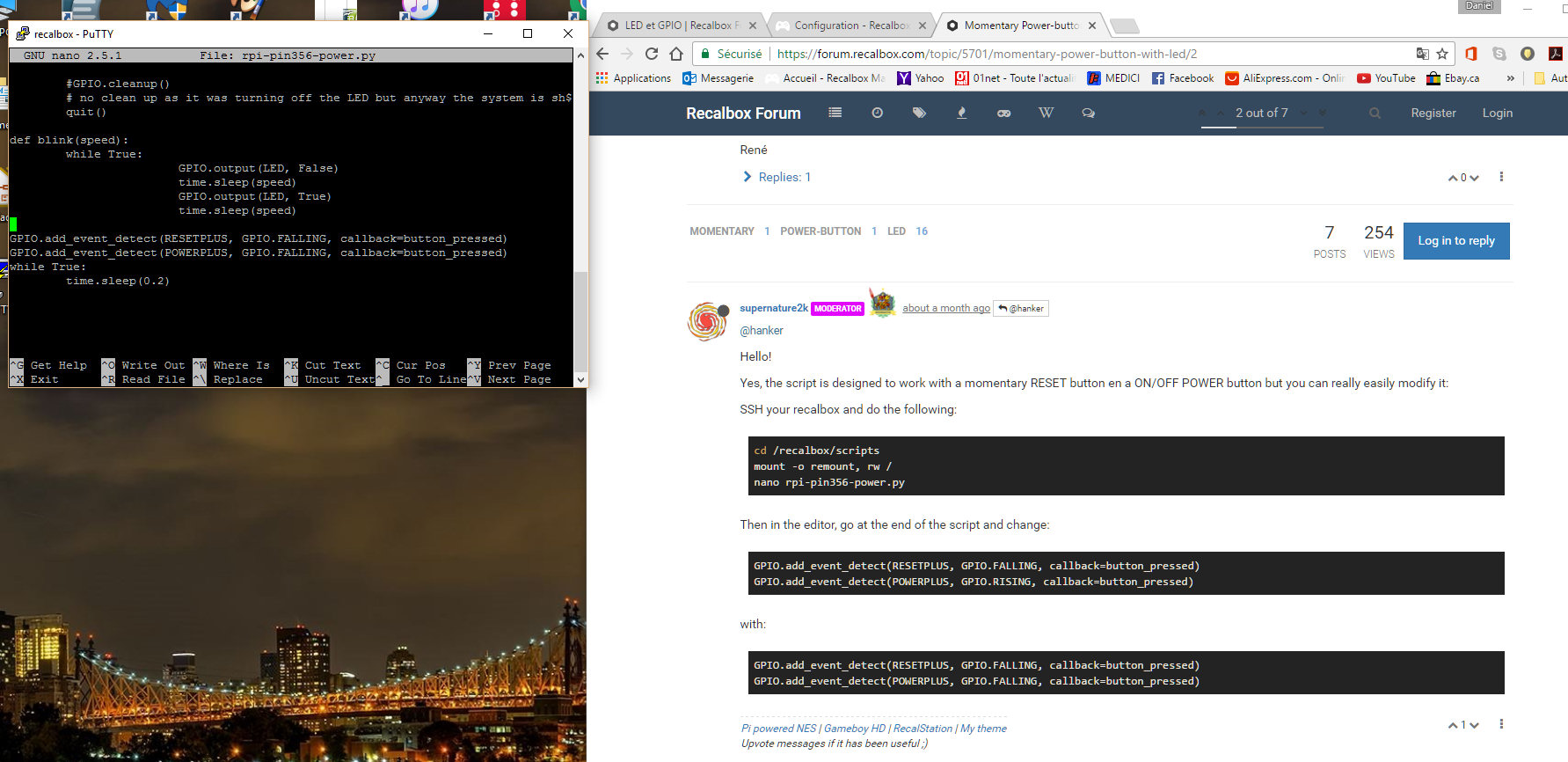This screenshot has height=762, width=1568.
Task: Go to previous post with up arrow
Action: click(1220, 113)
